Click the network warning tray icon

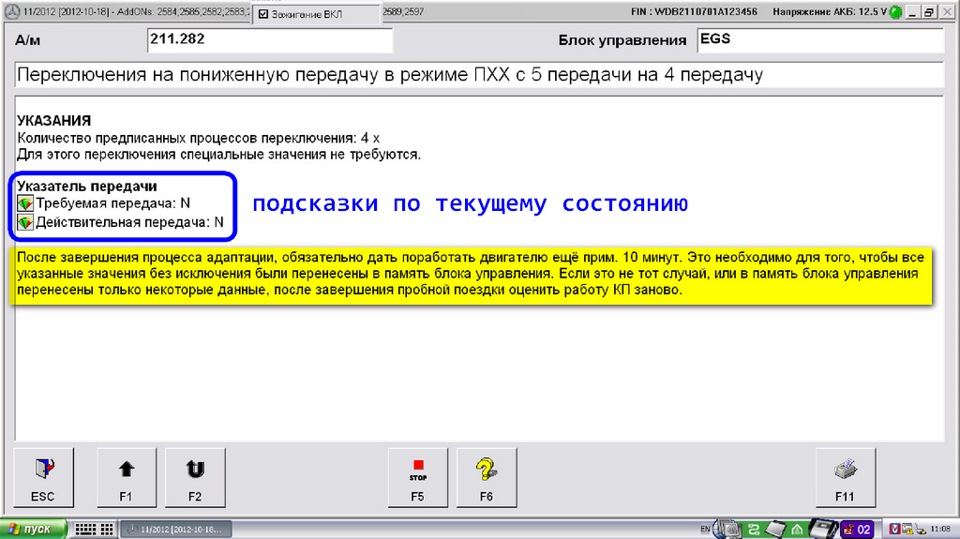click(907, 529)
